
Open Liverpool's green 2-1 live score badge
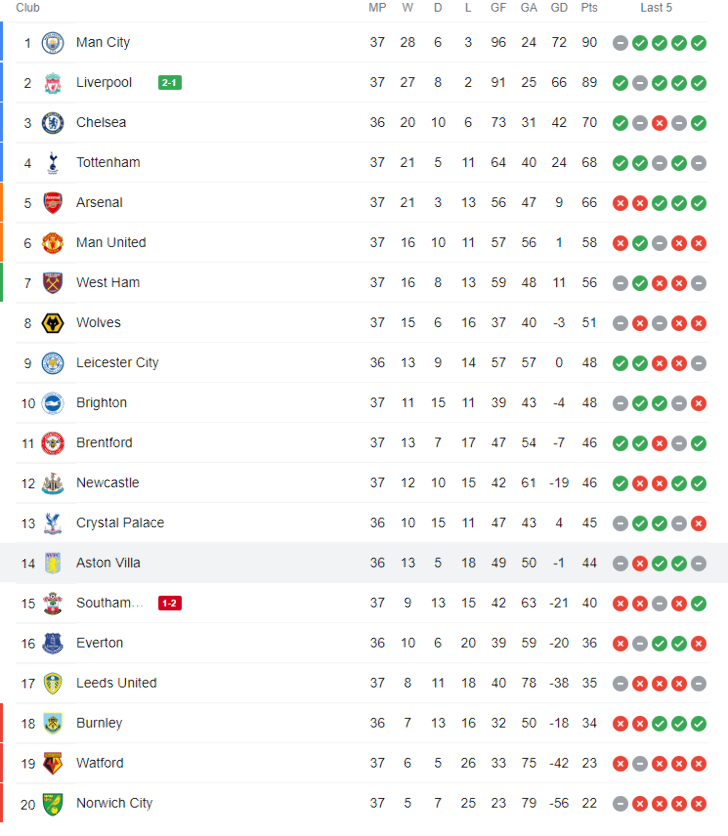pos(170,83)
